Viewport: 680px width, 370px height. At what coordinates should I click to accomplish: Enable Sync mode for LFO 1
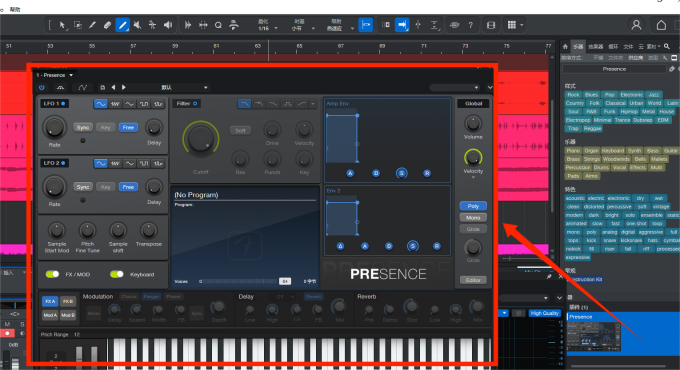click(82, 128)
